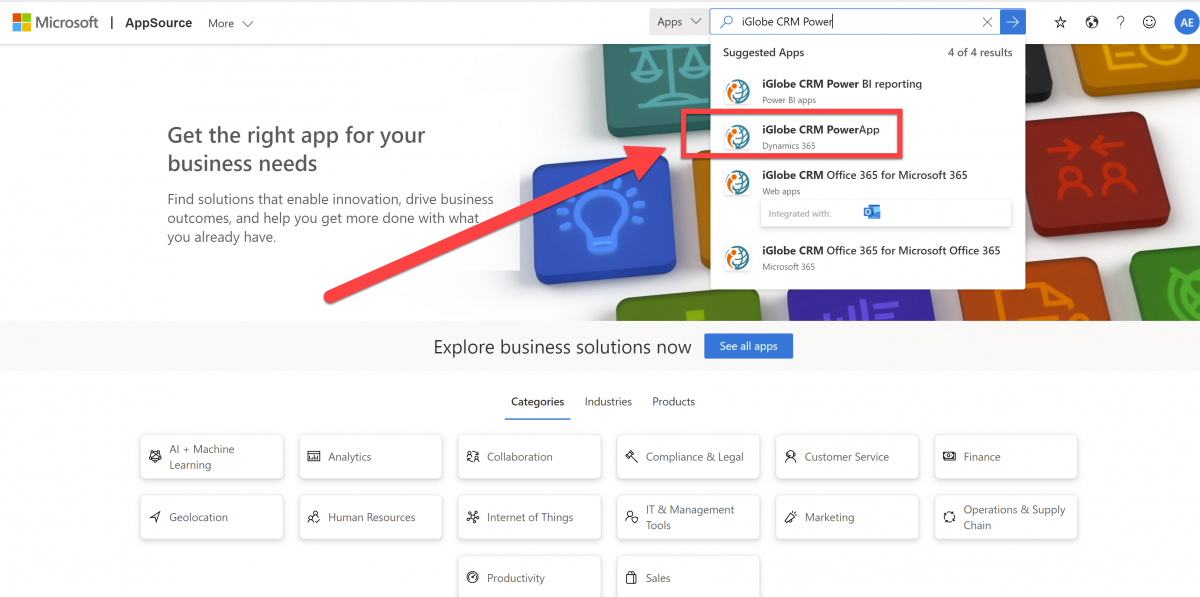Viewport: 1200px width, 597px height.
Task: Switch to the Categories tab
Action: coord(538,402)
